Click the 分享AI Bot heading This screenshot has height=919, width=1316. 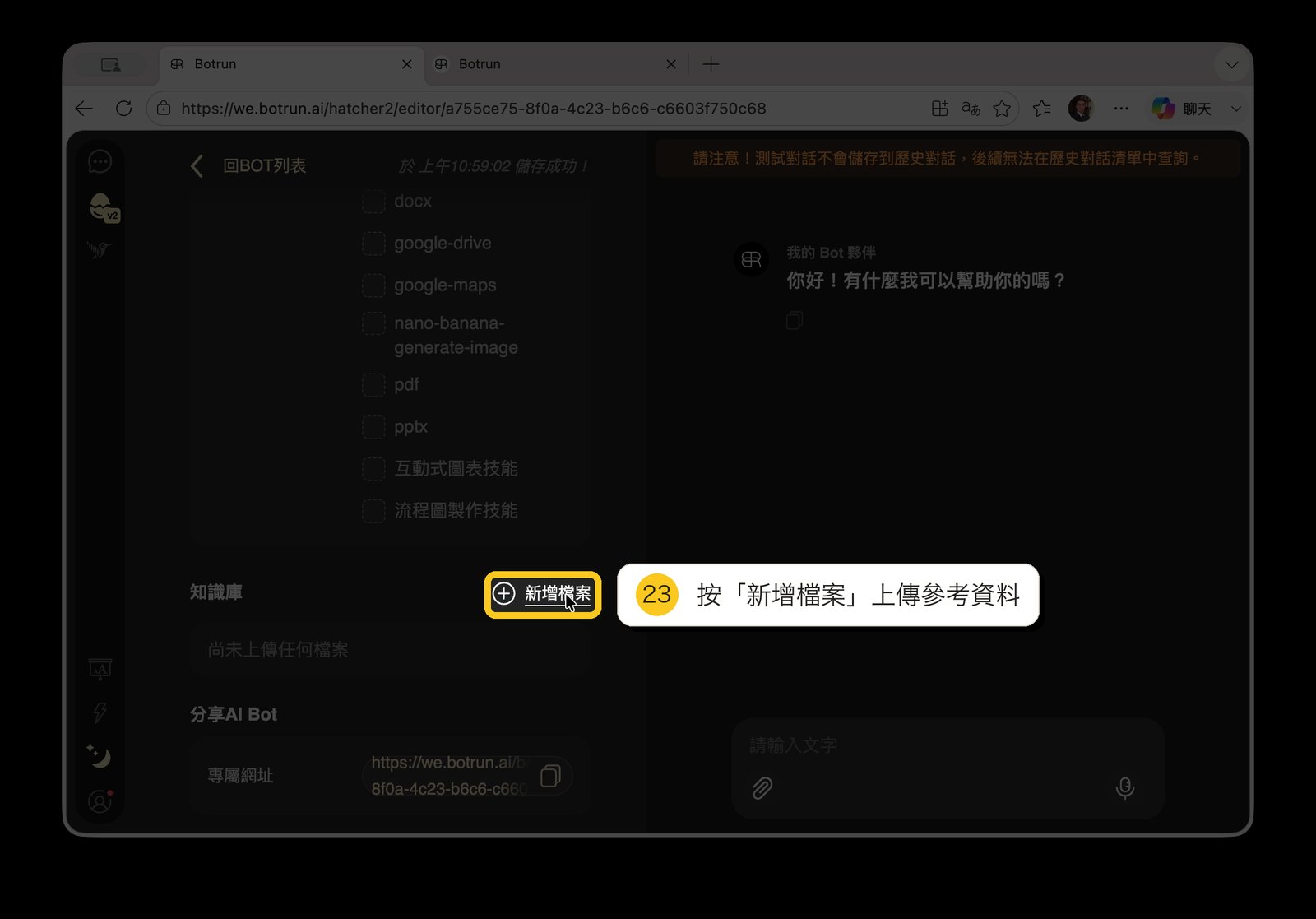tap(234, 715)
